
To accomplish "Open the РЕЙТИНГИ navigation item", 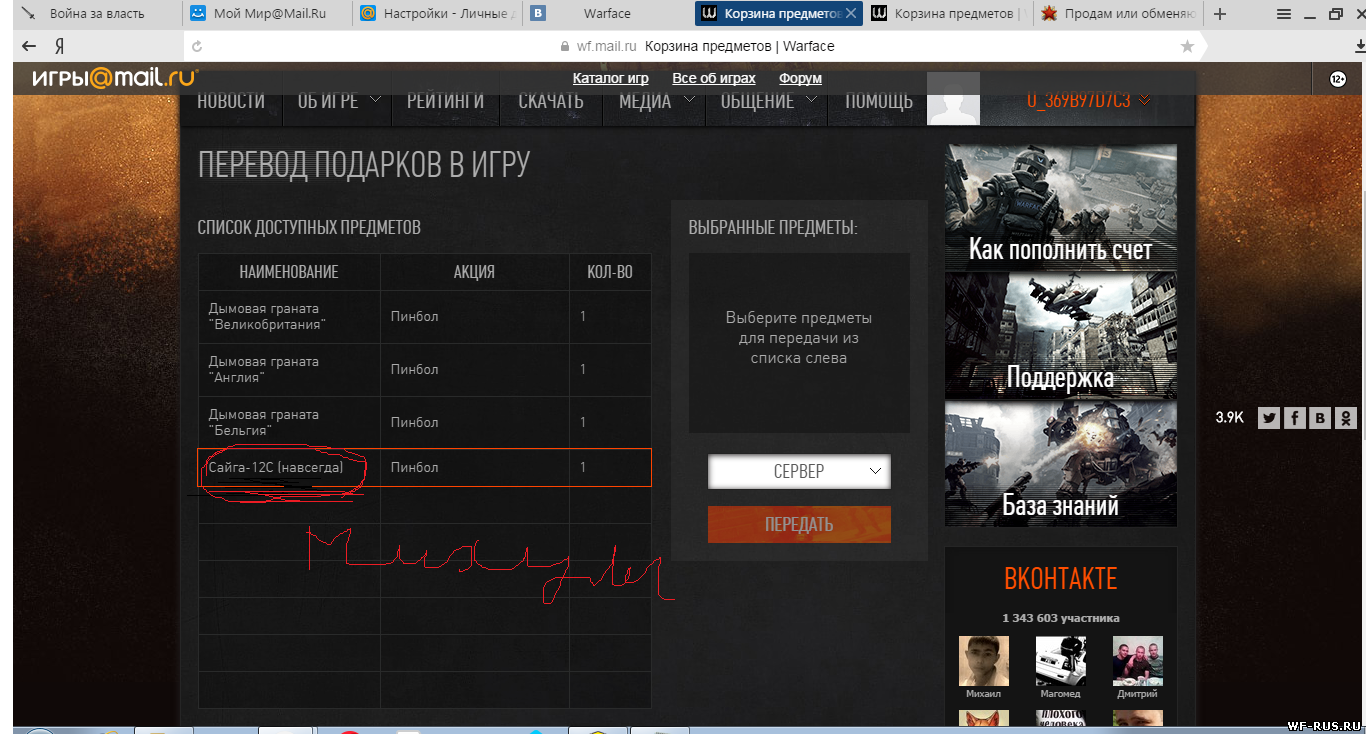I will pos(445,101).
